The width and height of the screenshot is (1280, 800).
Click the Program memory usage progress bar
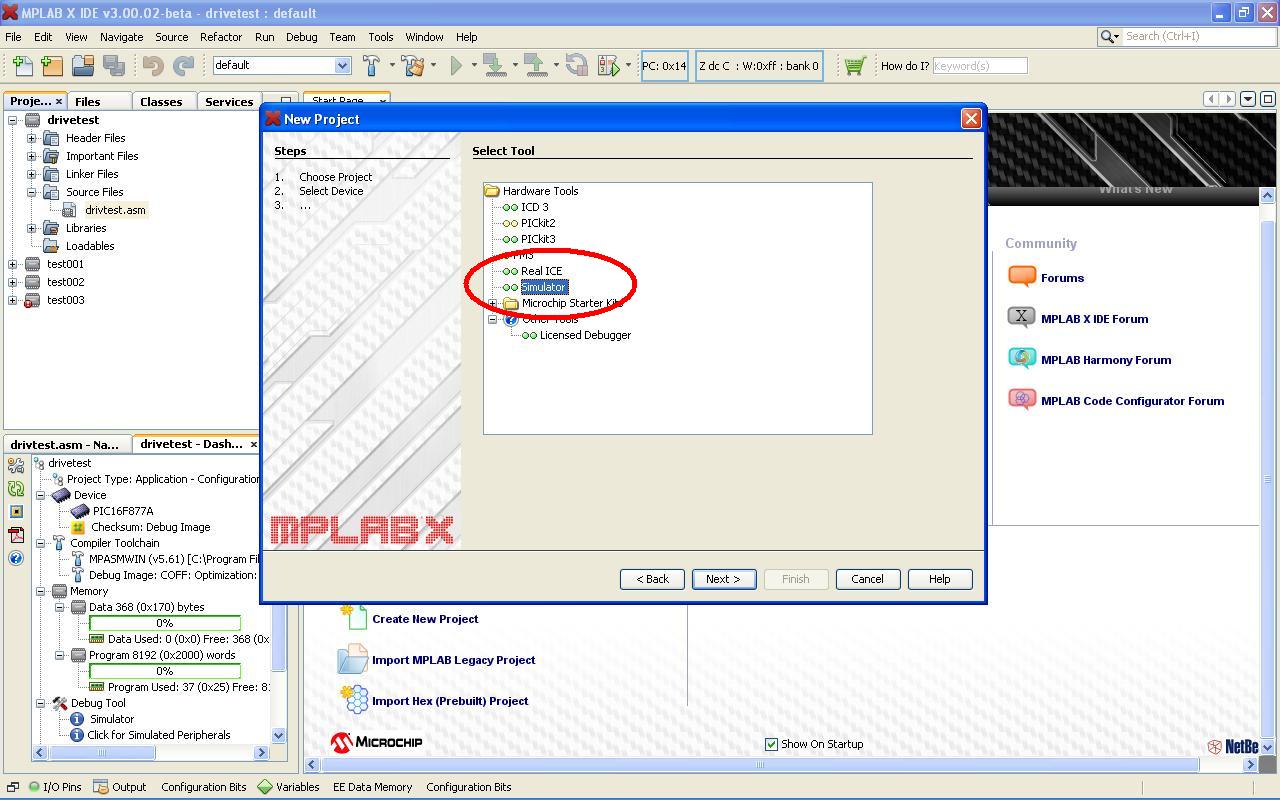[164, 671]
